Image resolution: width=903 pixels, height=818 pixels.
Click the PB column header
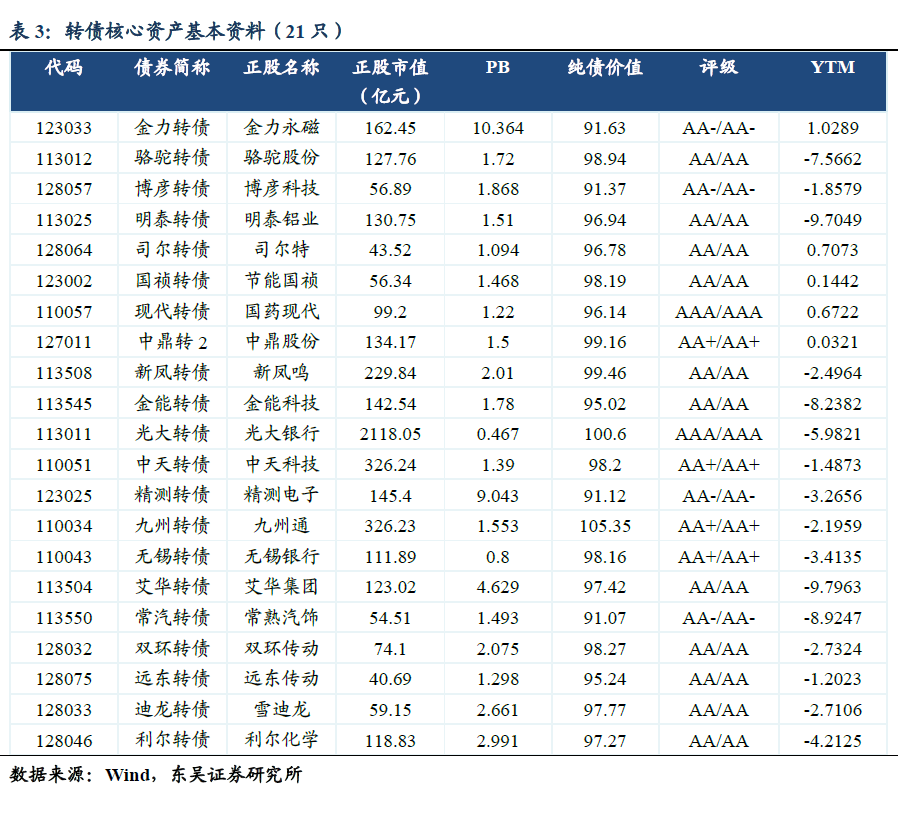tap(498, 67)
